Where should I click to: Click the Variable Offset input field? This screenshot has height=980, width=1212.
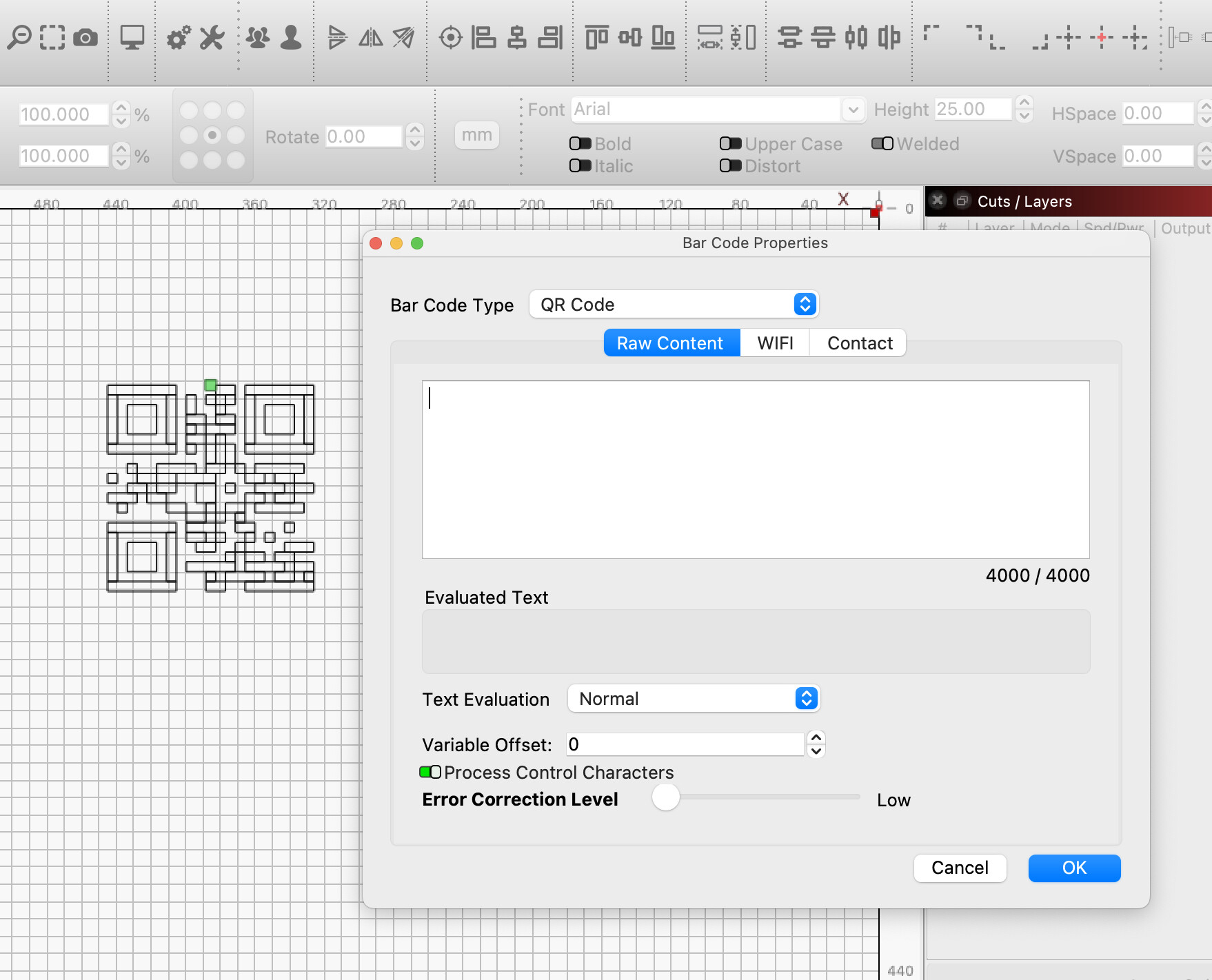tap(685, 744)
